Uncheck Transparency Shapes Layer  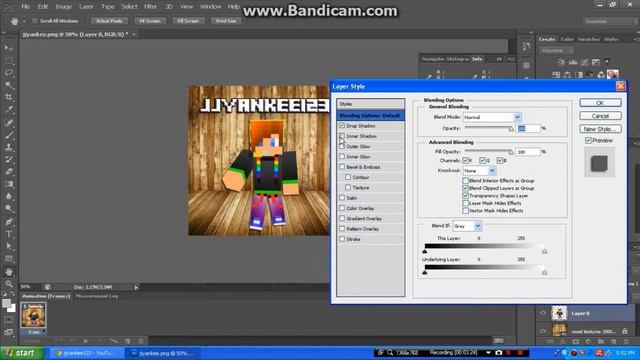click(465, 196)
